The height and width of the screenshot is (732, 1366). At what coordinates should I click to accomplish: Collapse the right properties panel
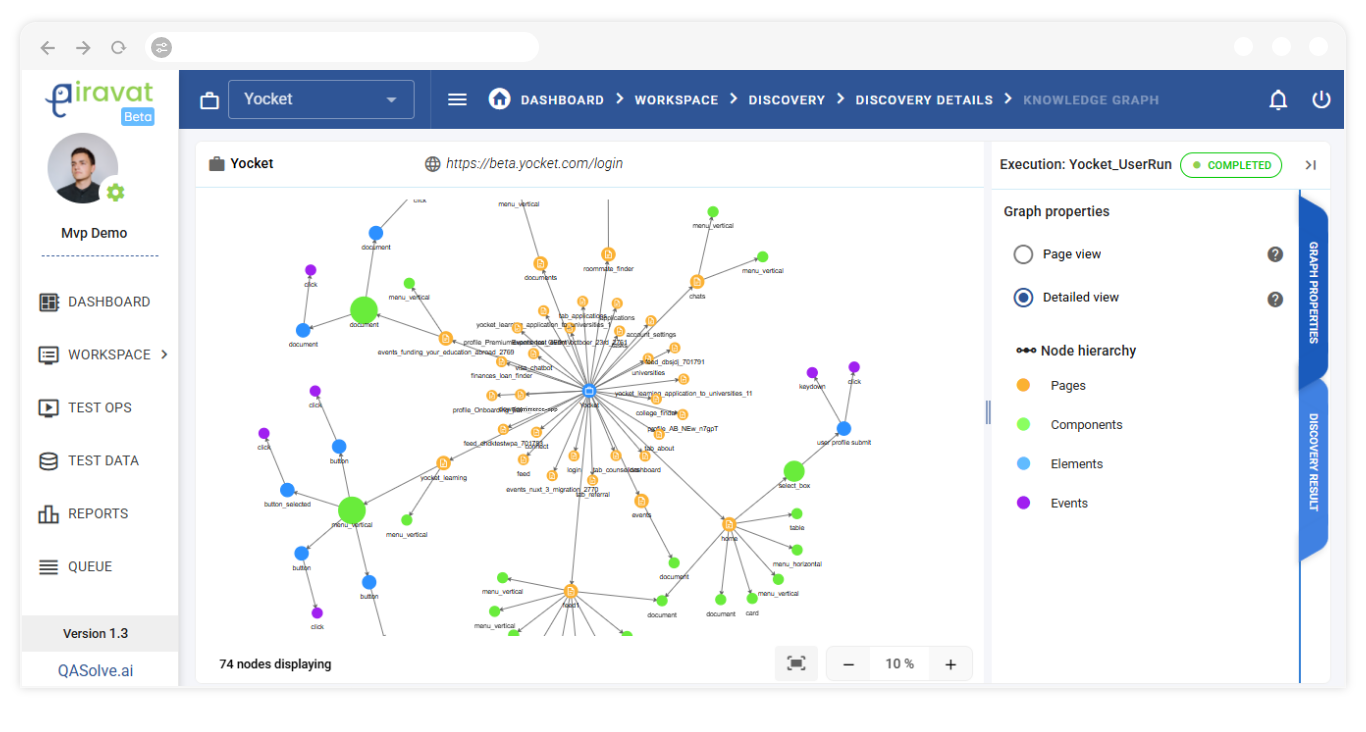pos(1310,165)
